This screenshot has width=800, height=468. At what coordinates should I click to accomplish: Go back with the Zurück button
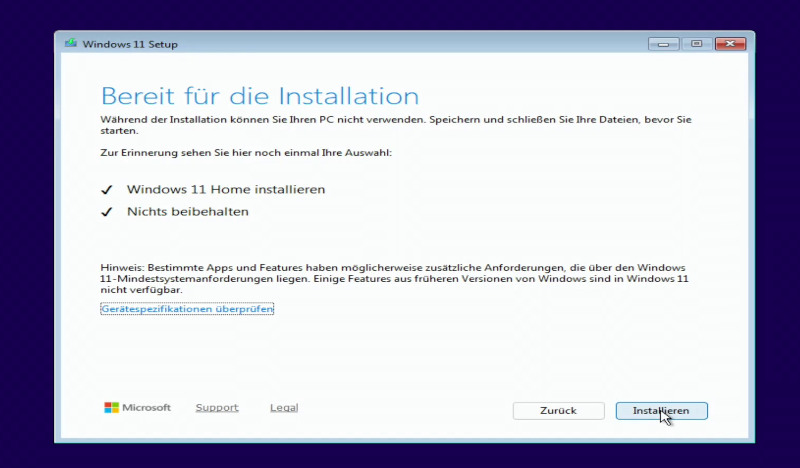pyautogui.click(x=558, y=411)
